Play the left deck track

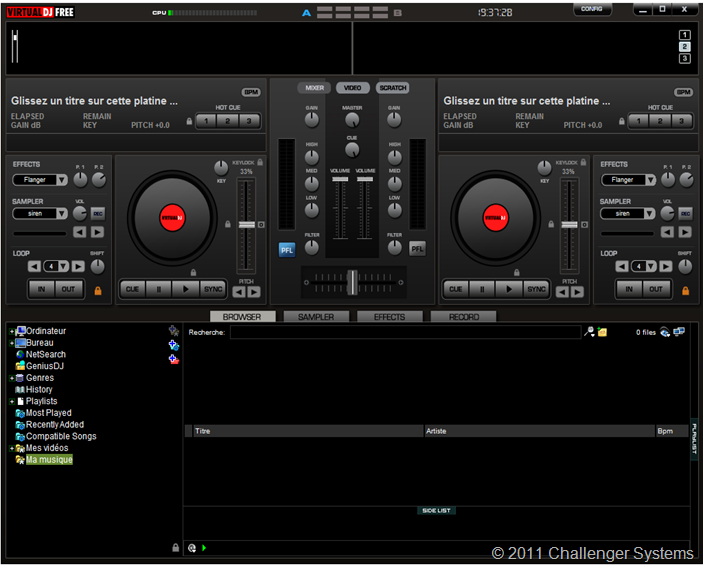(x=186, y=289)
